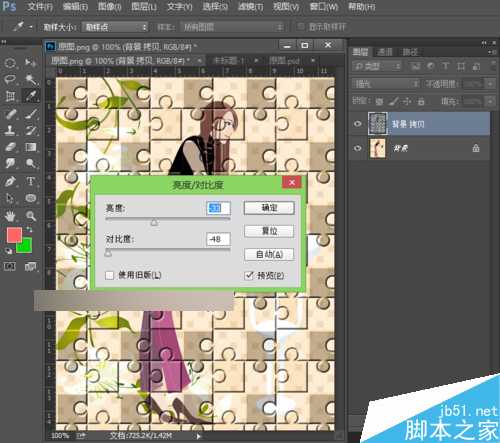
Task: Select the Ellipse shape tool
Action: [31, 198]
